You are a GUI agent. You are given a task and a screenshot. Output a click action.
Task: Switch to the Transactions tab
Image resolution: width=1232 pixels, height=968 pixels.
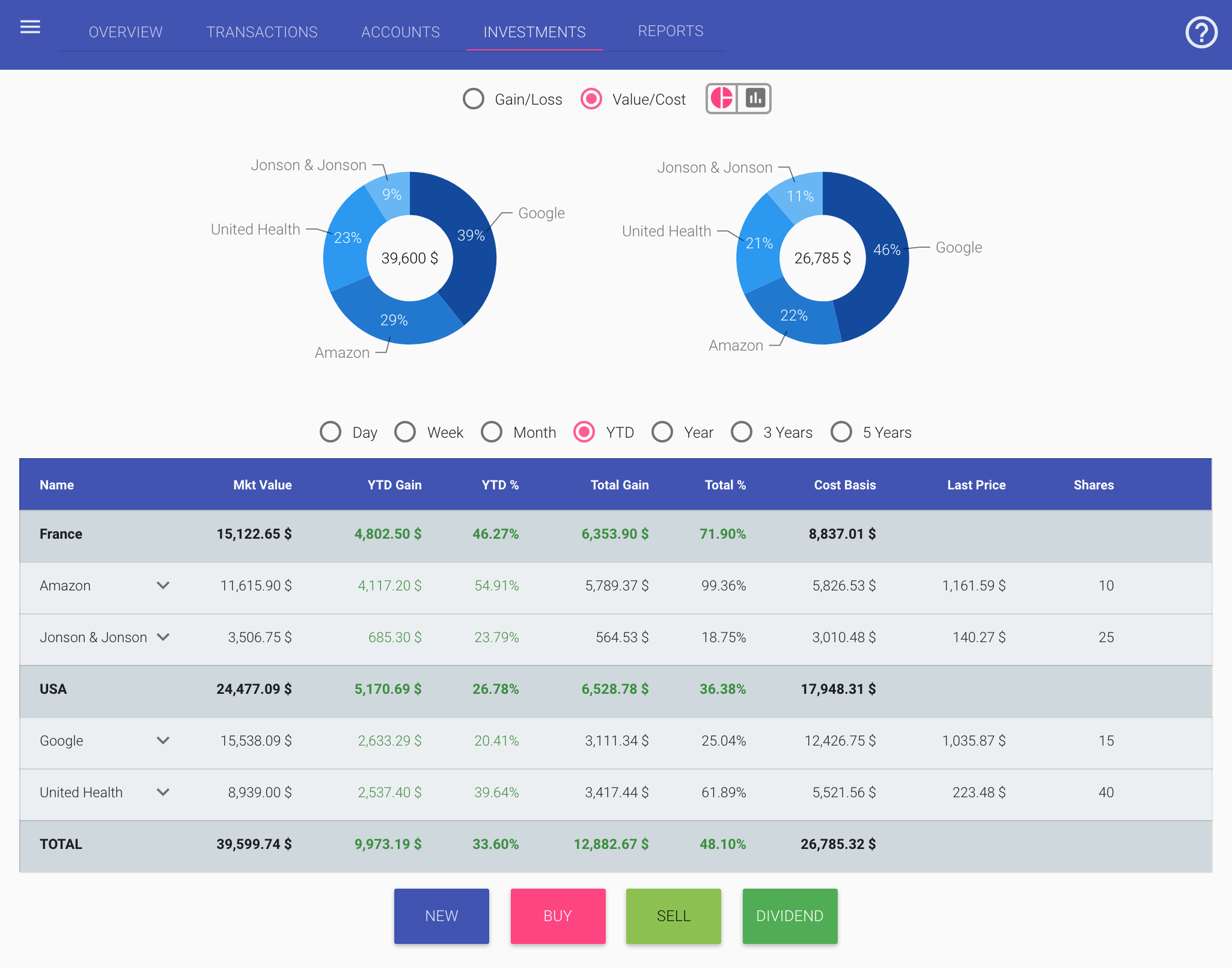click(262, 32)
